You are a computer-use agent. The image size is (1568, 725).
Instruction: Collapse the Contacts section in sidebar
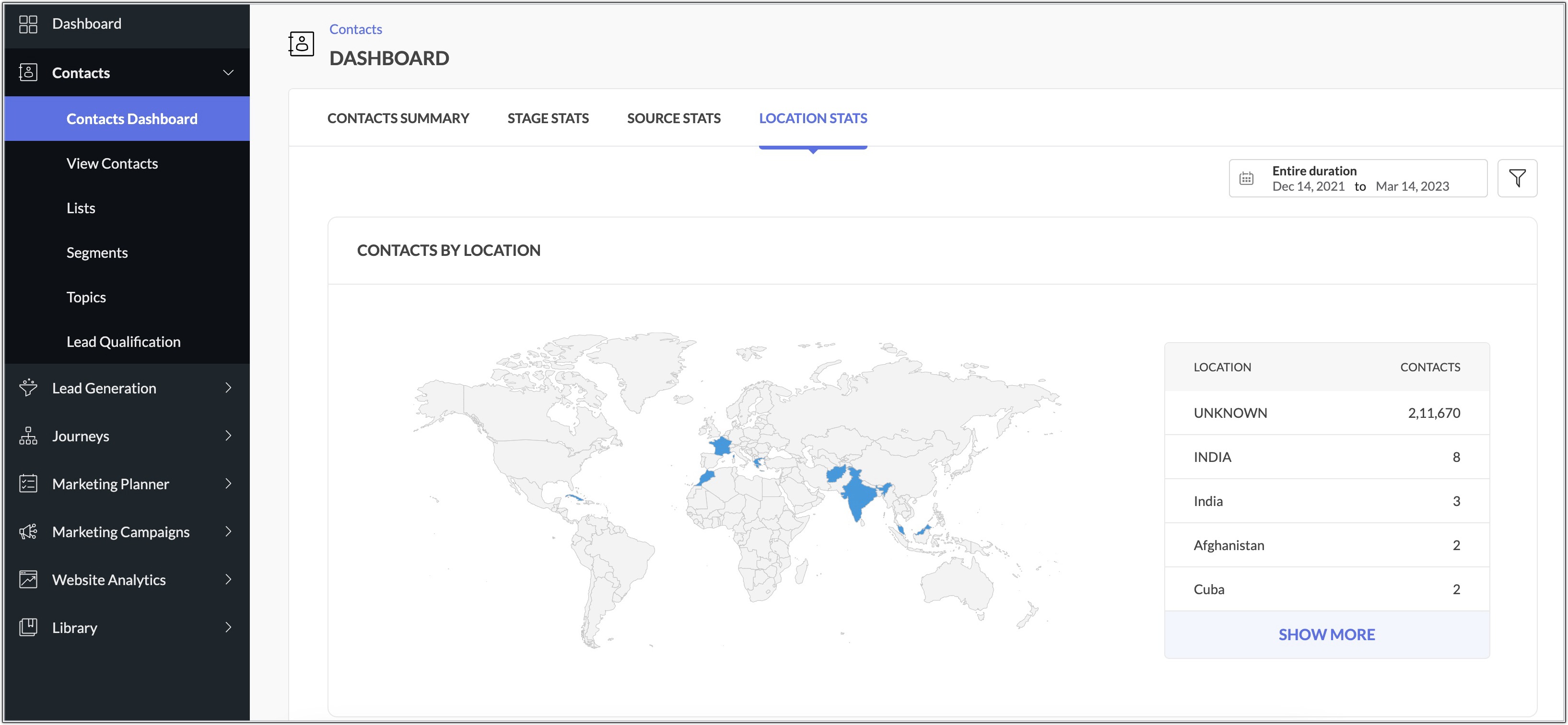pyautogui.click(x=228, y=72)
